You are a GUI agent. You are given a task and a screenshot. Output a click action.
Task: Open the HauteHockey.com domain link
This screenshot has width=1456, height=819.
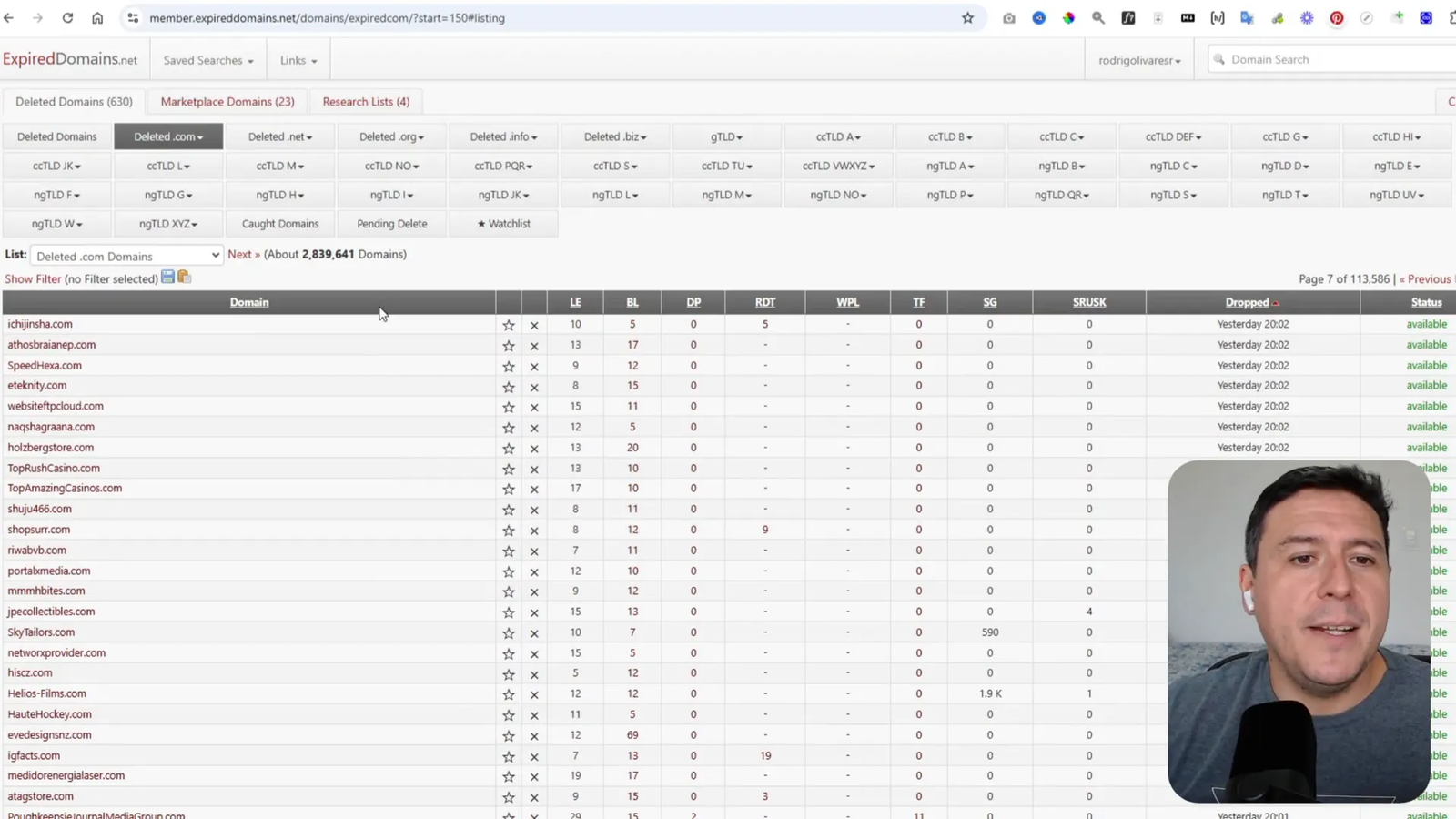tap(50, 714)
